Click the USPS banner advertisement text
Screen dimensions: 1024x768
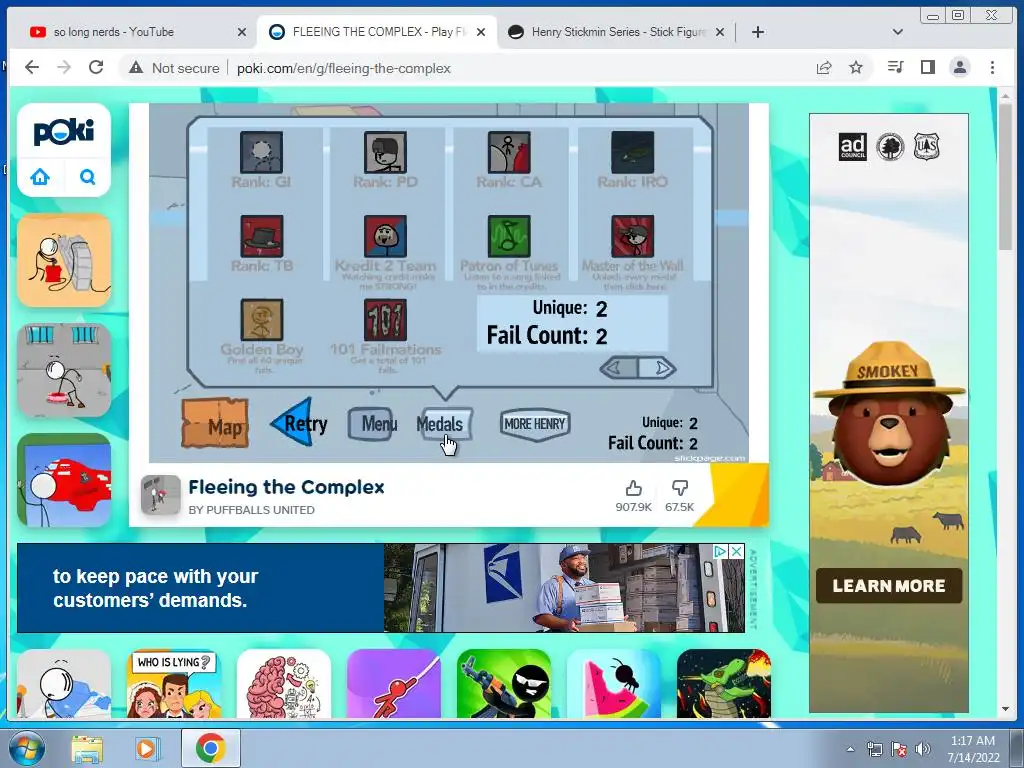coord(155,588)
